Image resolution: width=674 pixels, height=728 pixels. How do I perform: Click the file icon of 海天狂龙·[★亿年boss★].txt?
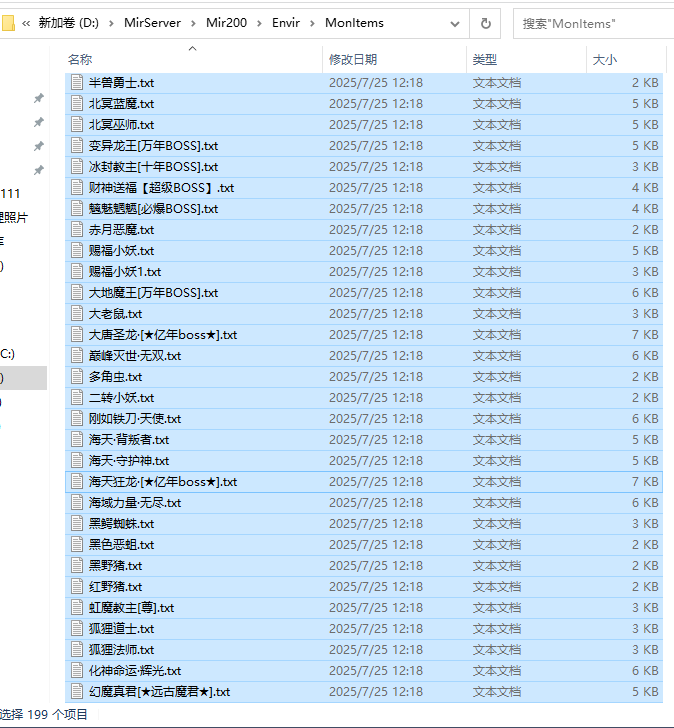[77, 481]
